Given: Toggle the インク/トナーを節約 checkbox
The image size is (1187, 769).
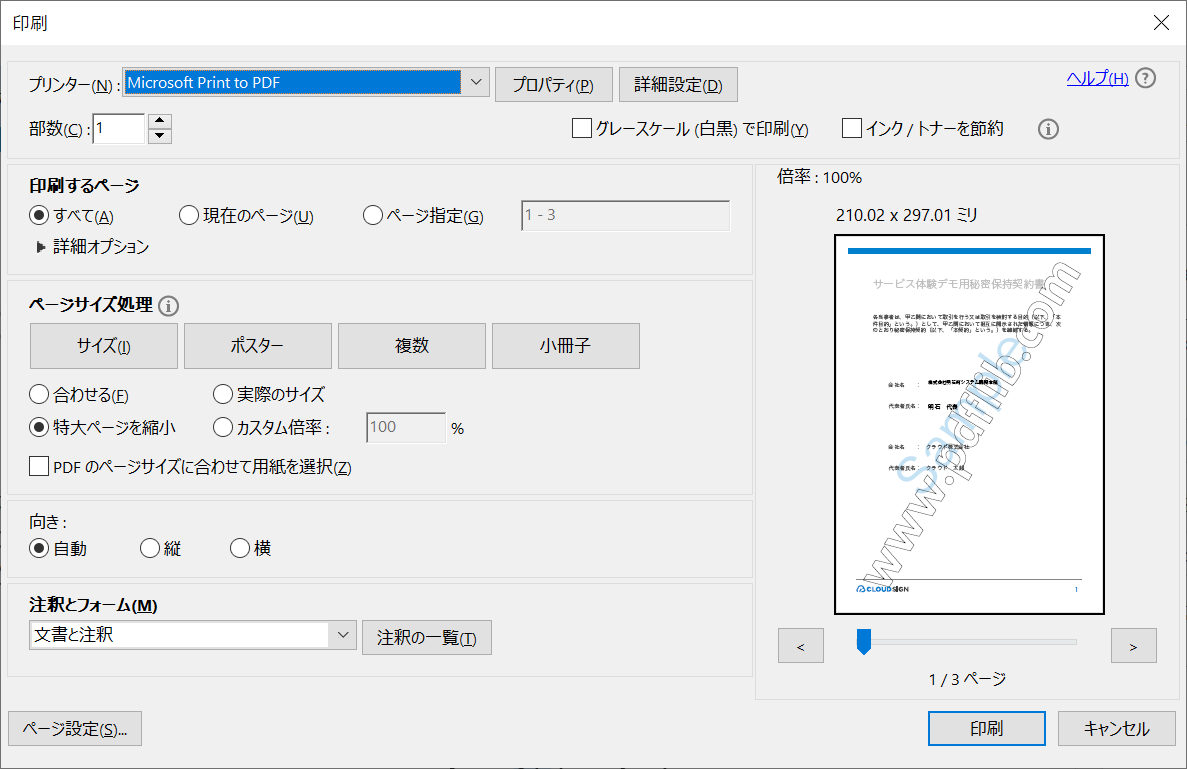Looking at the screenshot, I should (852, 129).
